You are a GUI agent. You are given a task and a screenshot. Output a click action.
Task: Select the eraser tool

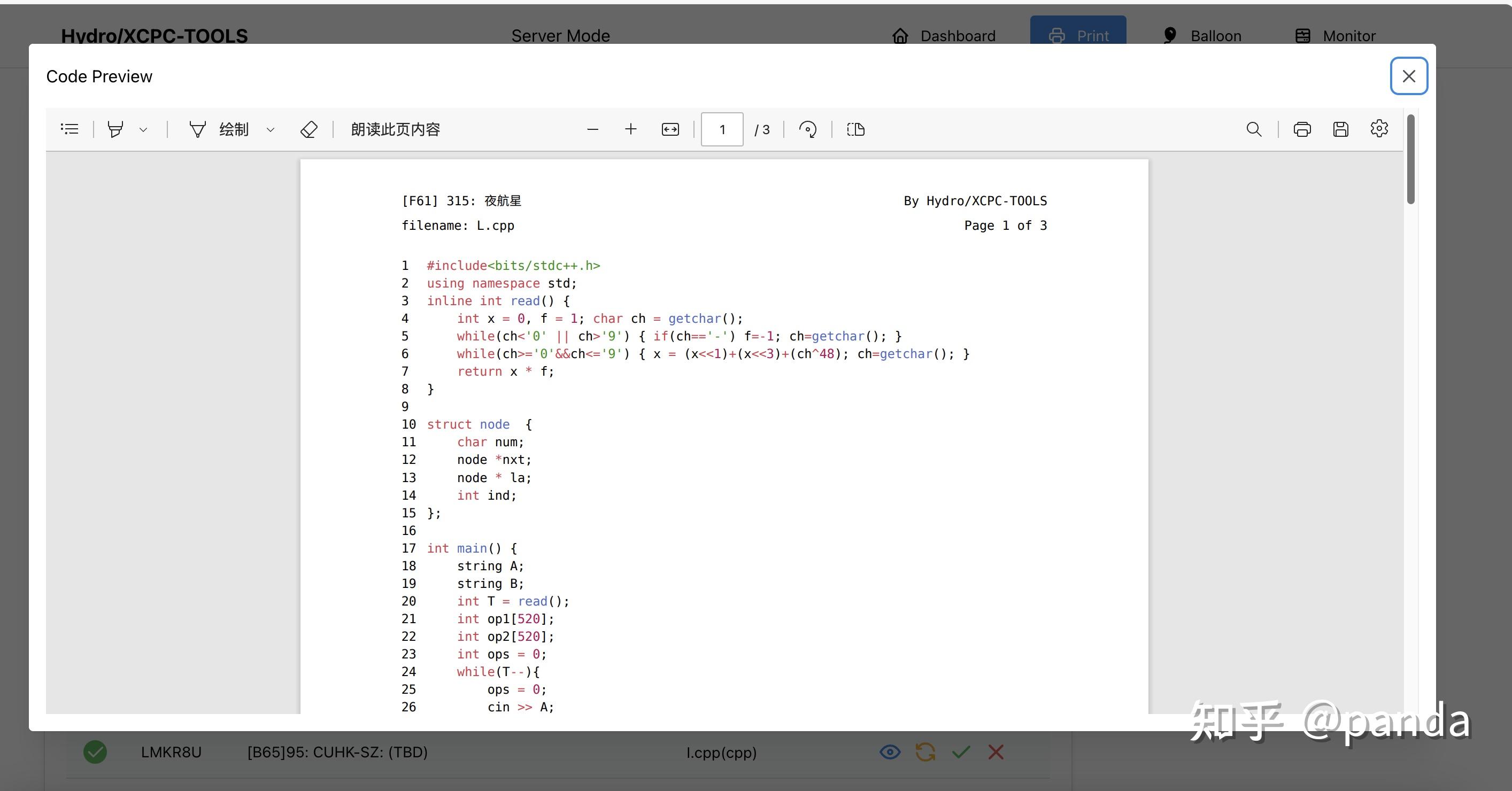click(308, 129)
